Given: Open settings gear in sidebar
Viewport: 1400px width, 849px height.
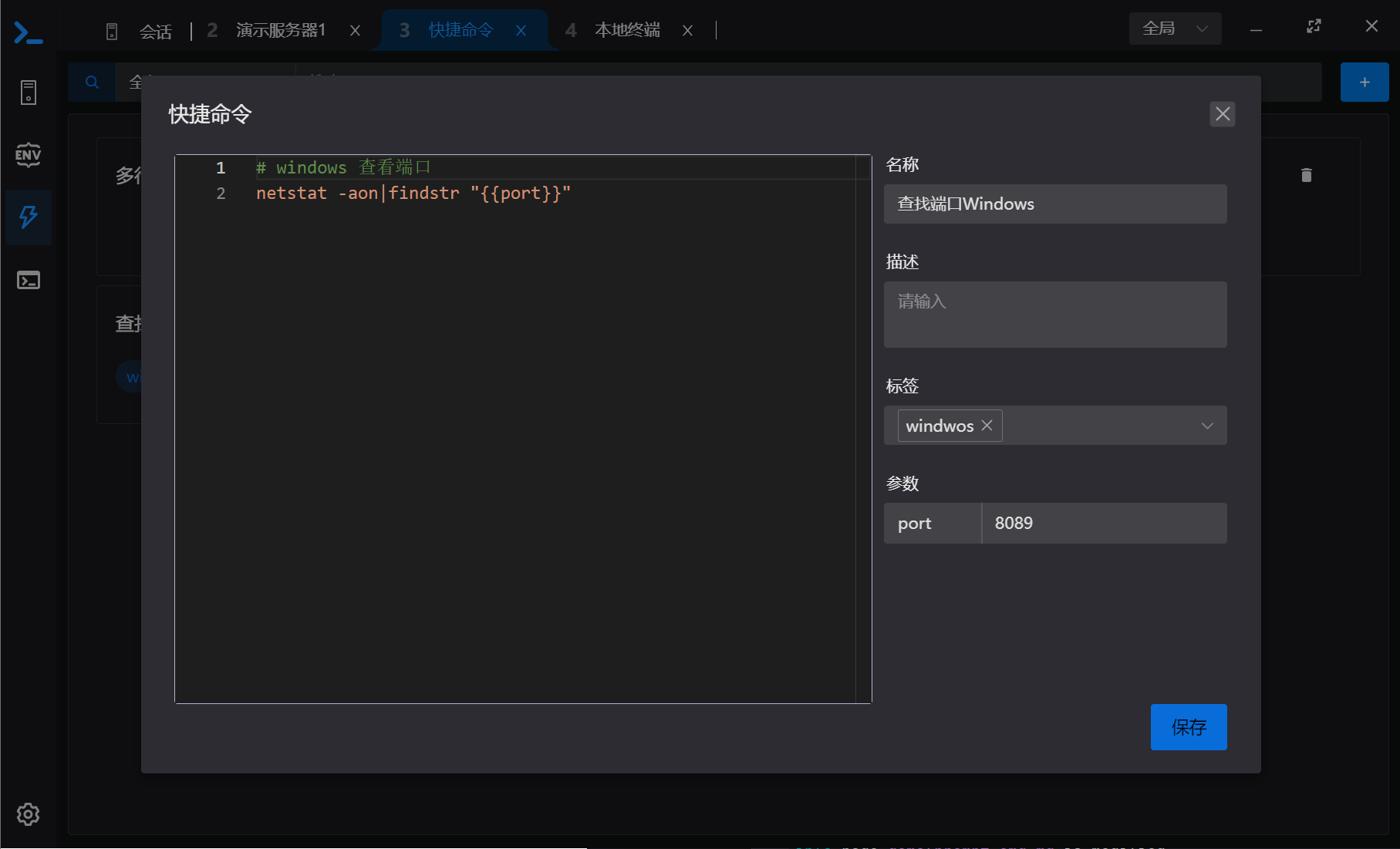Looking at the screenshot, I should pyautogui.click(x=29, y=814).
